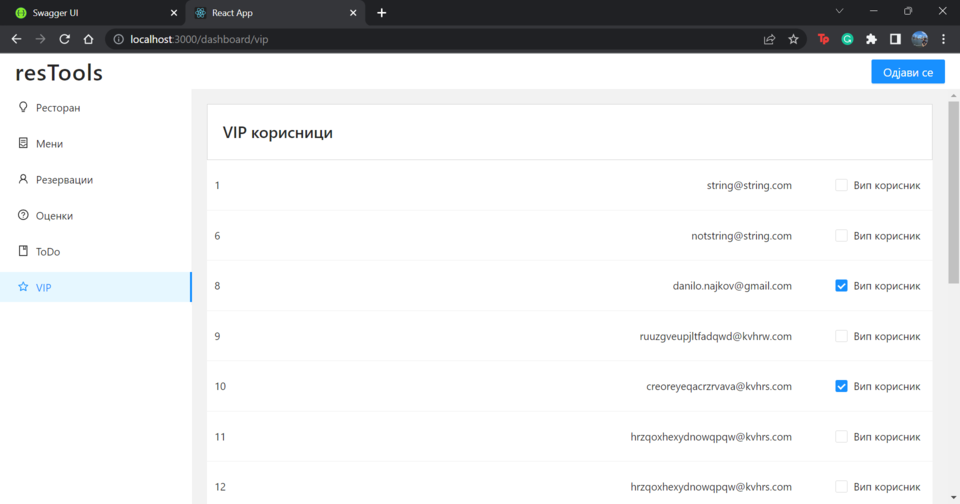Disable VIP for creoreyeqacrzrvava@kvhrs.com
960x504 pixels.
[841, 386]
